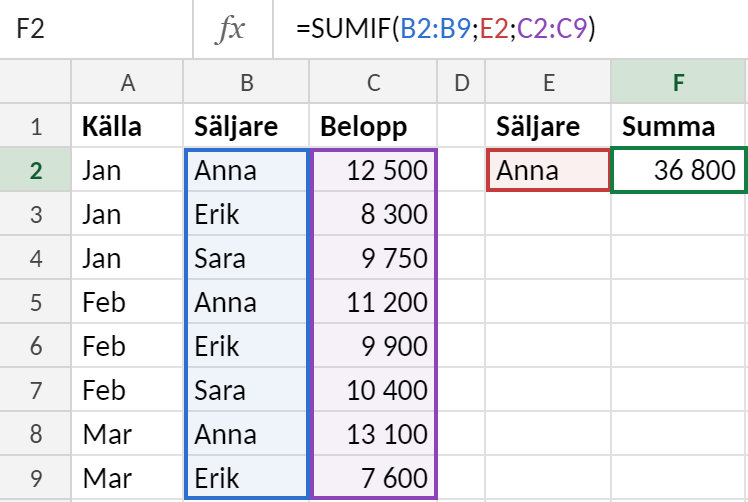The width and height of the screenshot is (748, 502).
Task: Select row 8 header
Action: click(35, 433)
